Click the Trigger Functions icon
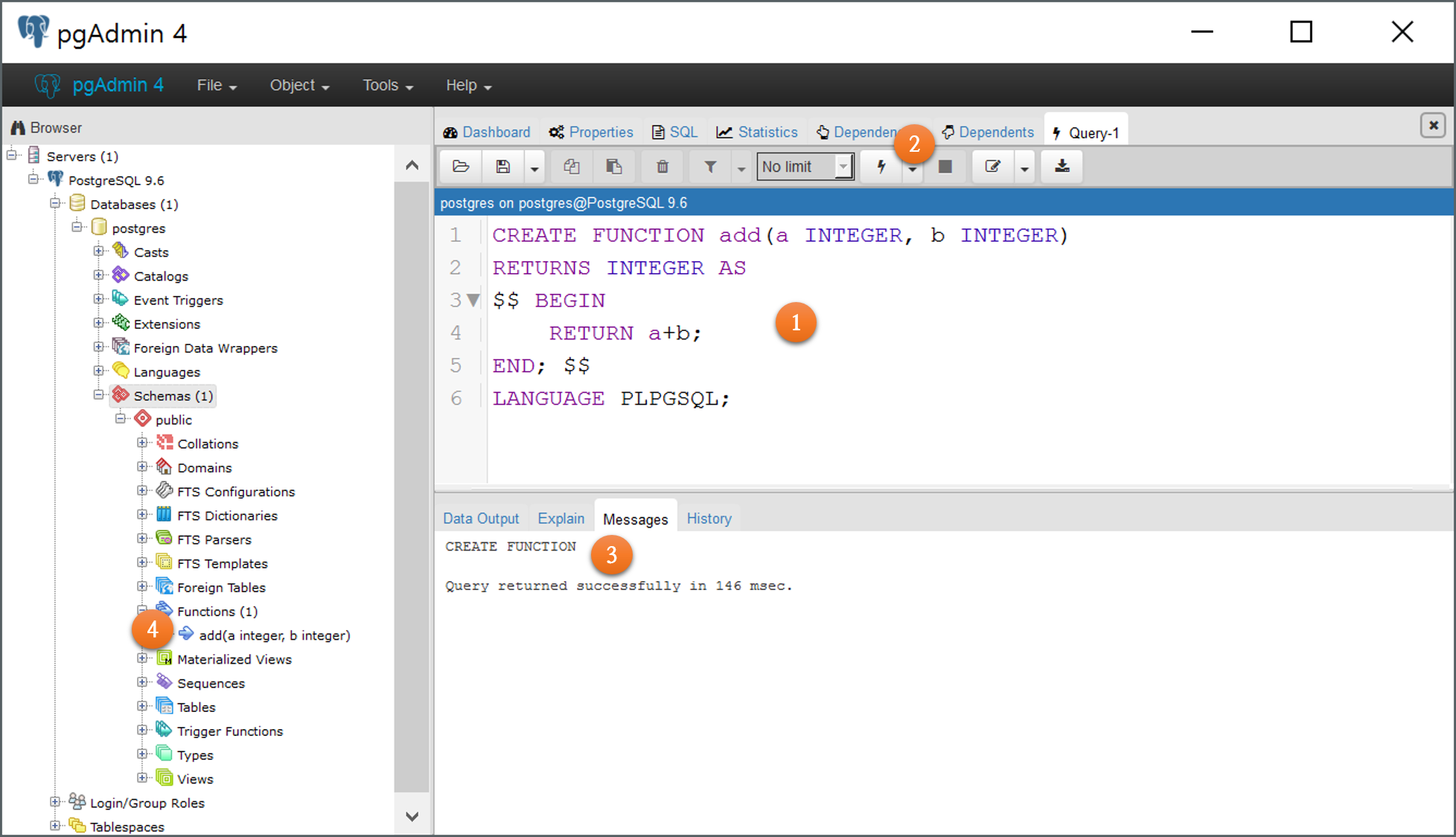 point(165,730)
